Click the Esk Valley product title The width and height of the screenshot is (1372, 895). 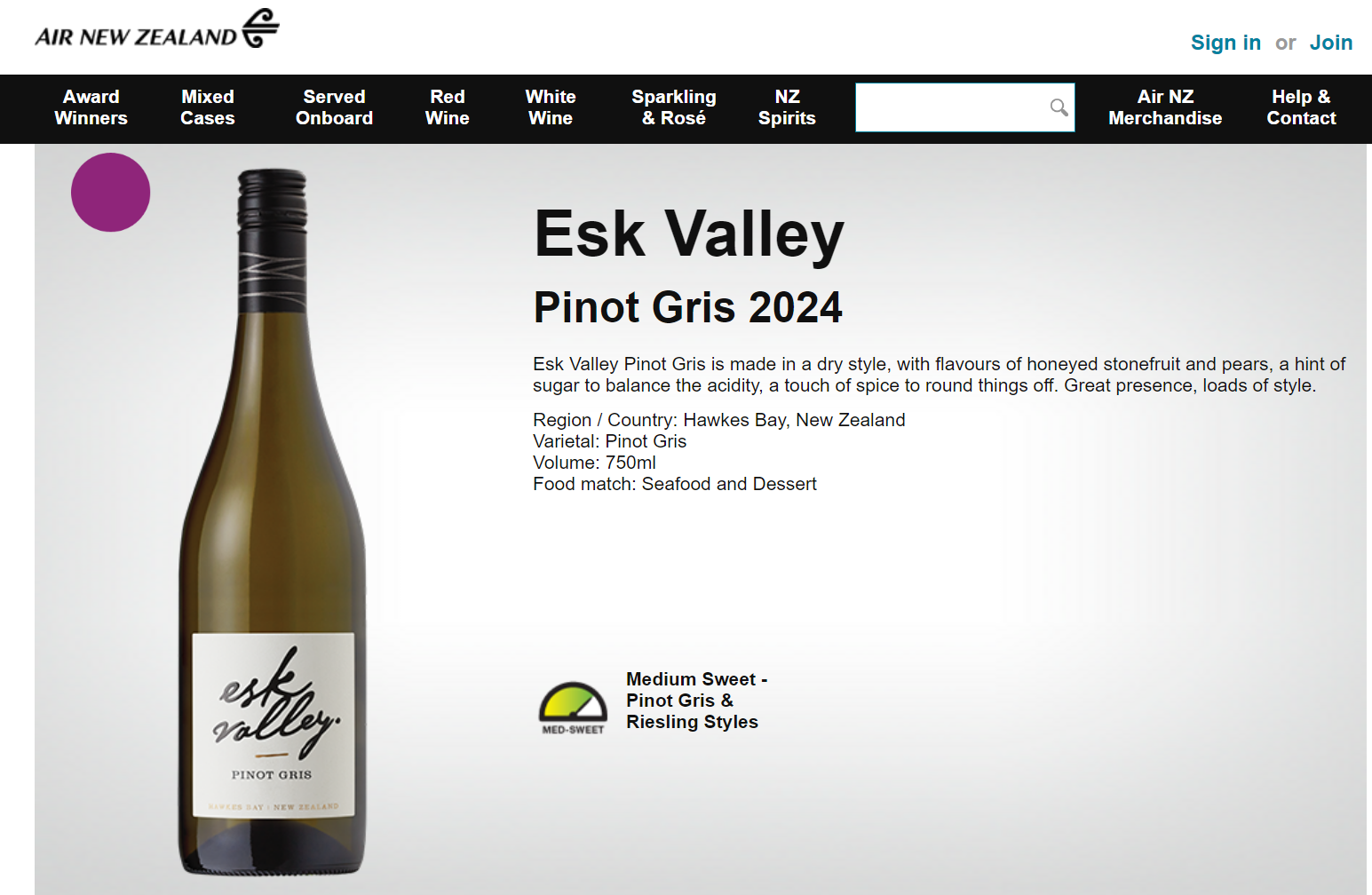click(x=689, y=234)
